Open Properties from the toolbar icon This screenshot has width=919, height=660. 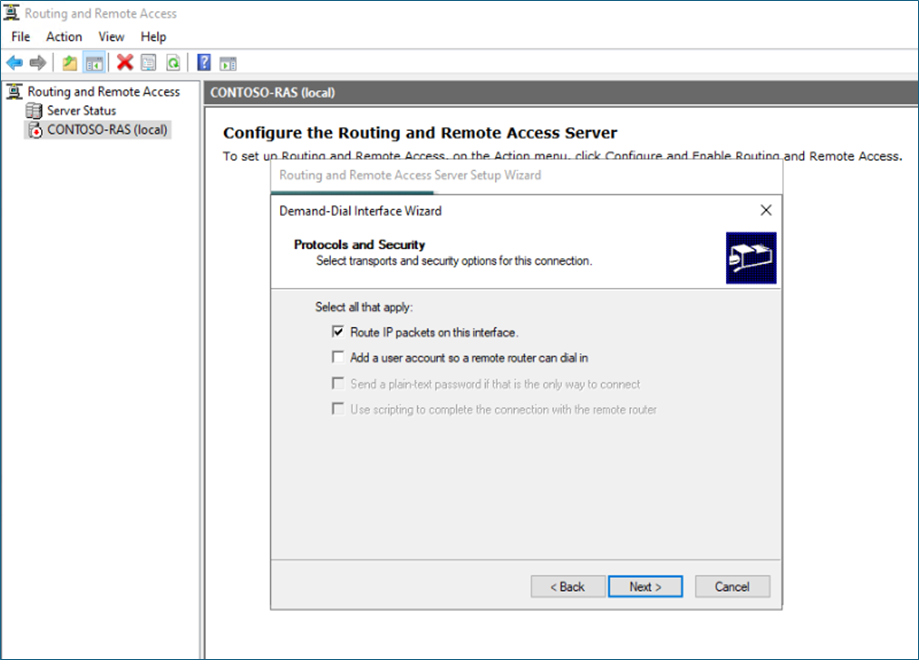point(149,63)
